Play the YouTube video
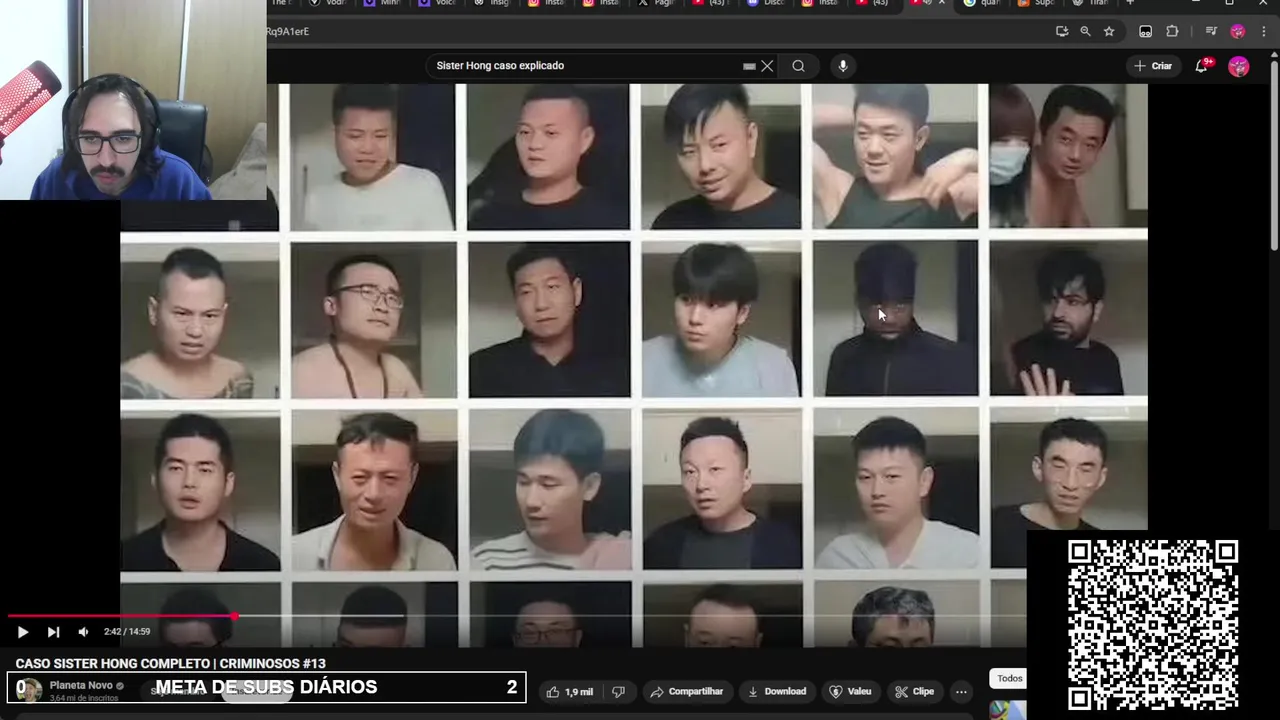The height and width of the screenshot is (720, 1280). pyautogui.click(x=22, y=632)
